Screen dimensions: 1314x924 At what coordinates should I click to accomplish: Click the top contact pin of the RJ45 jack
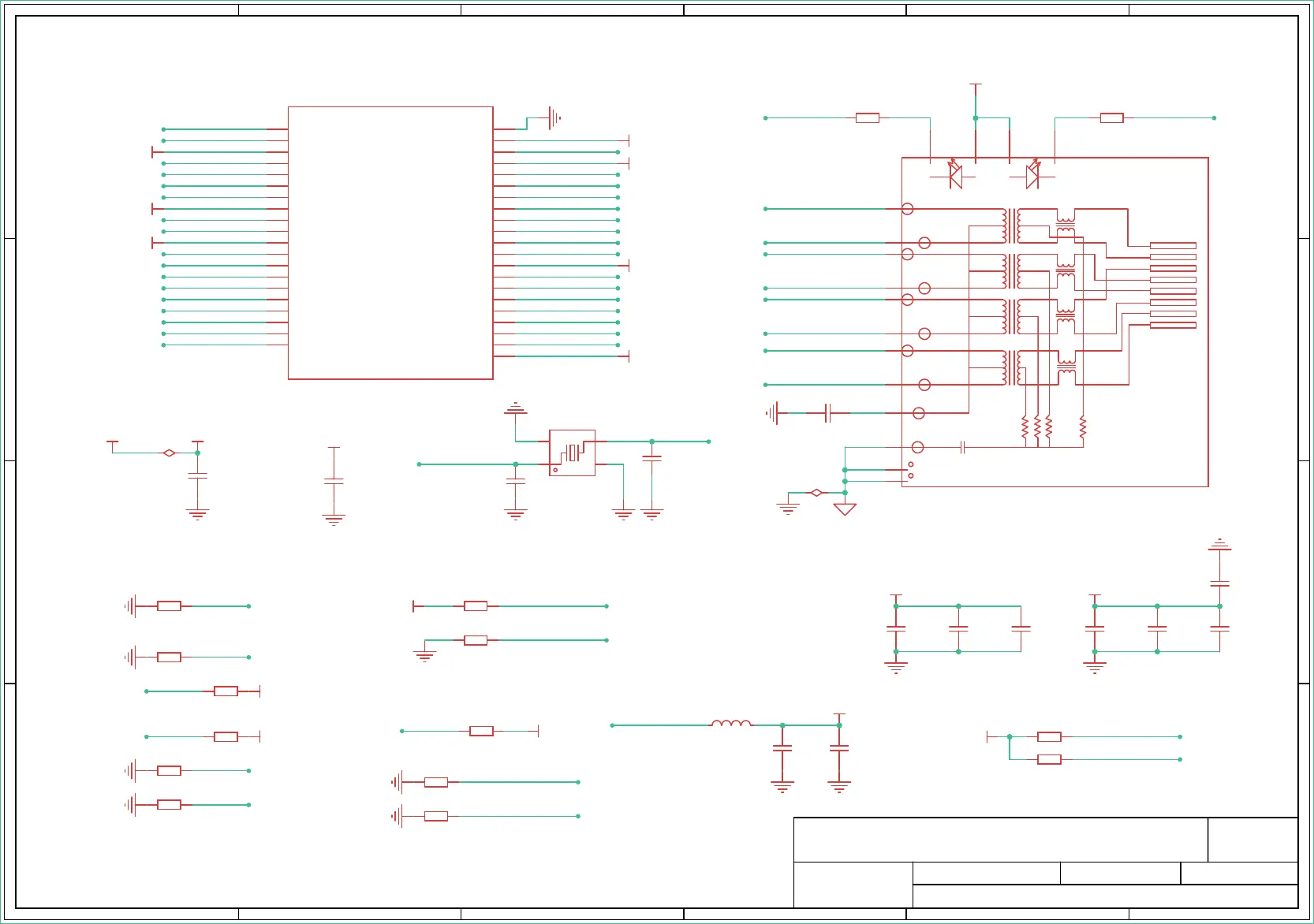click(x=1173, y=246)
